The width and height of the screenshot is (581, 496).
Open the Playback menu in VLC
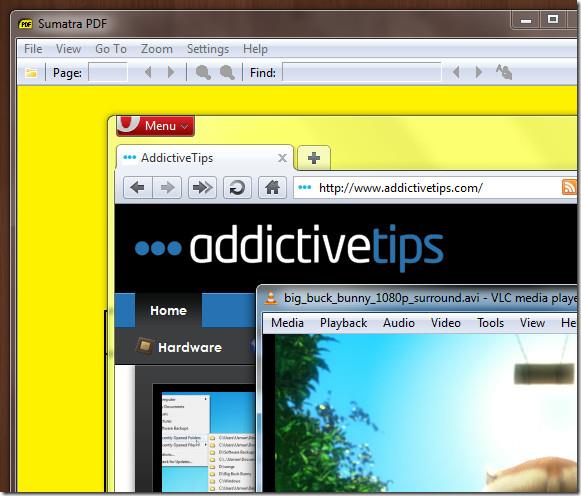point(343,323)
